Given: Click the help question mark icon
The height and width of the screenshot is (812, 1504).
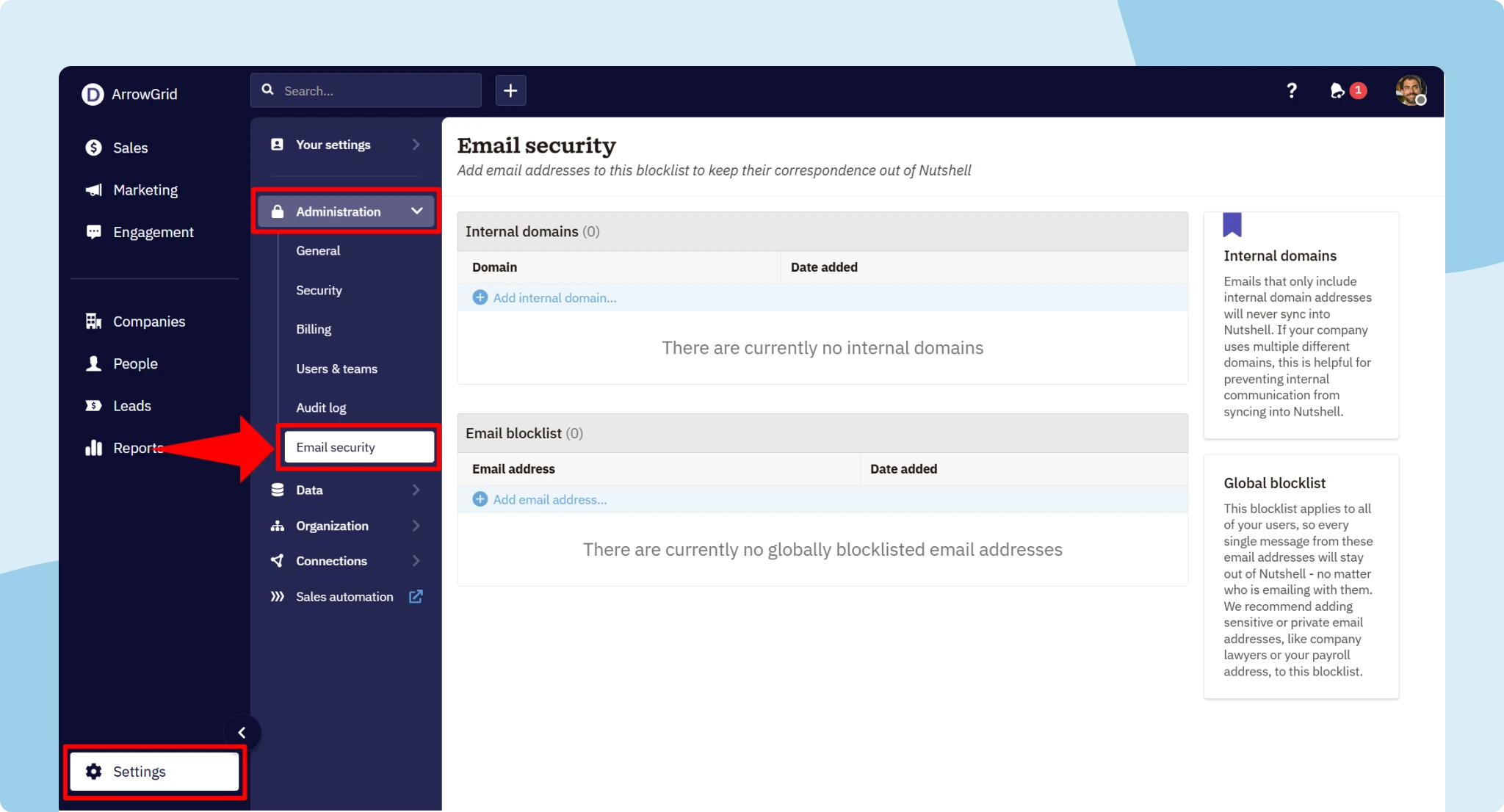Looking at the screenshot, I should [1292, 90].
